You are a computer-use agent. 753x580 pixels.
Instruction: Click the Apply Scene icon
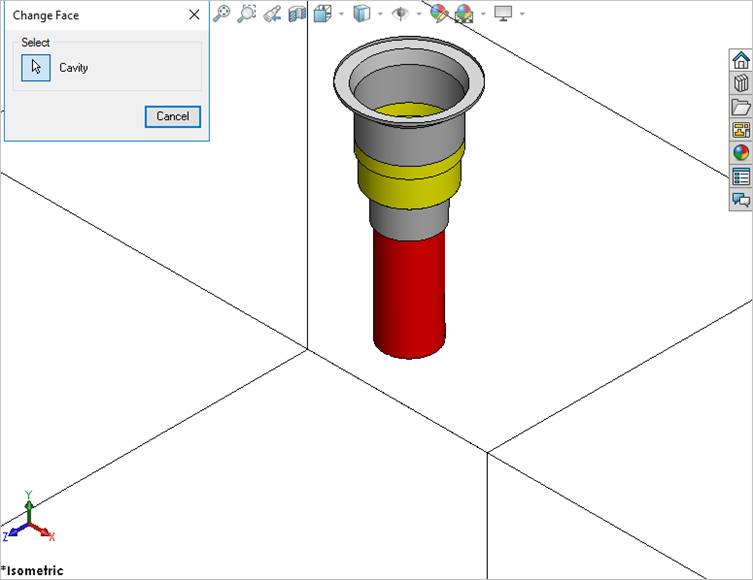pos(464,13)
